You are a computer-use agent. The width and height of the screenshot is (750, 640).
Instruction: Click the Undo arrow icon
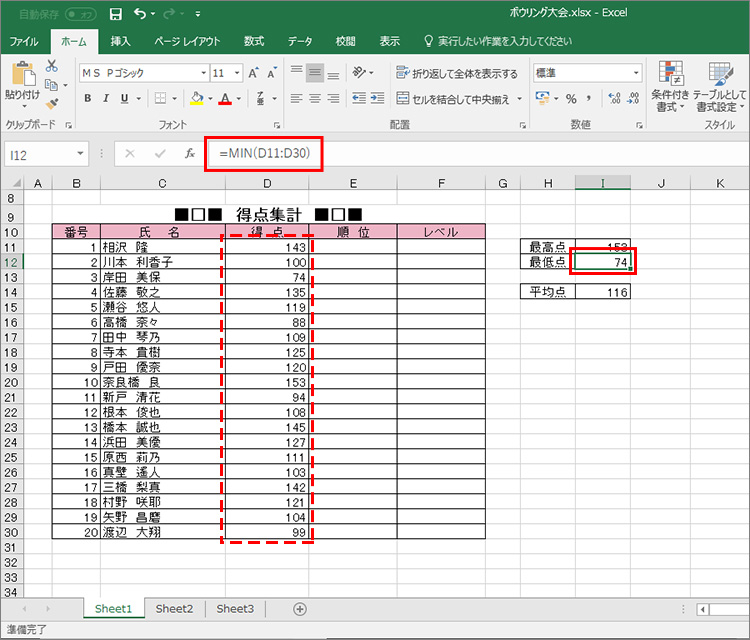pos(140,15)
